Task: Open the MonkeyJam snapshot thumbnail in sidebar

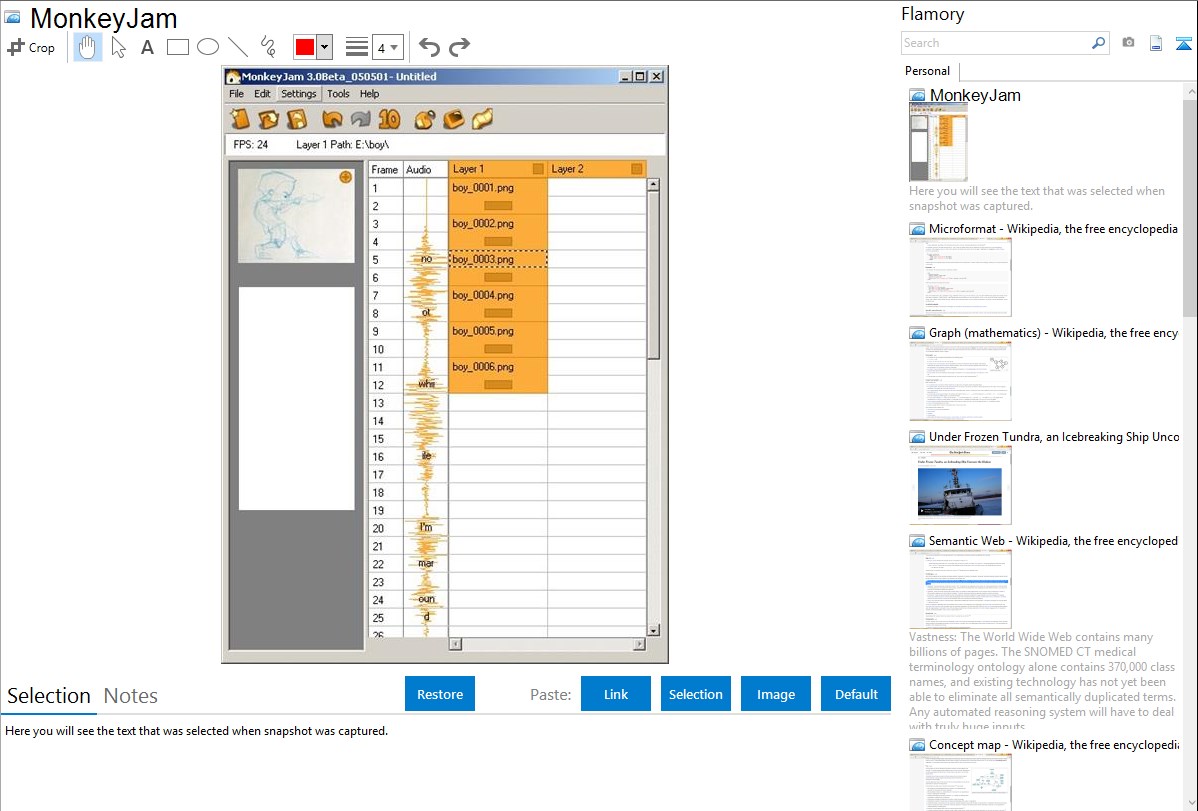Action: [x=938, y=143]
